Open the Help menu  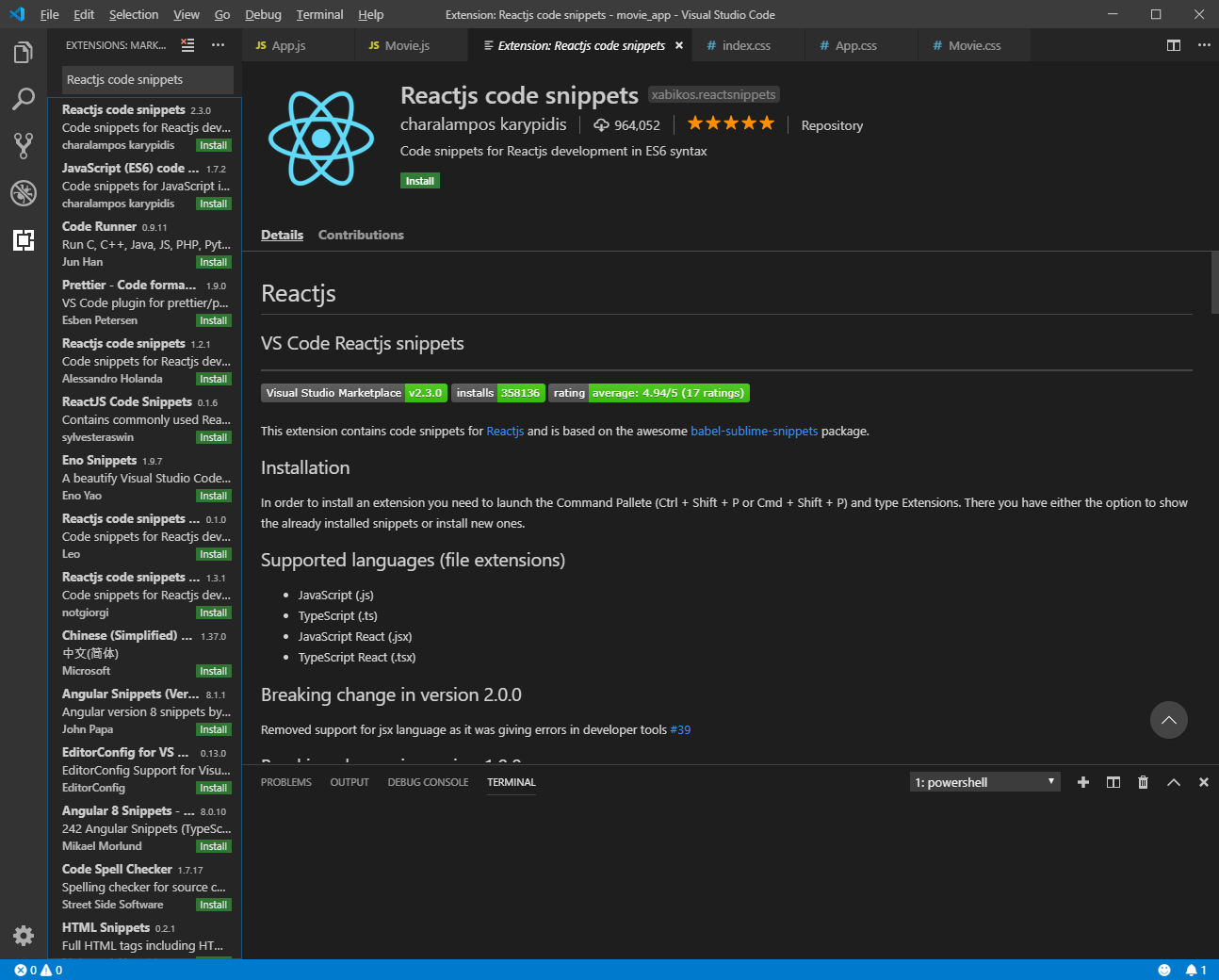370,14
